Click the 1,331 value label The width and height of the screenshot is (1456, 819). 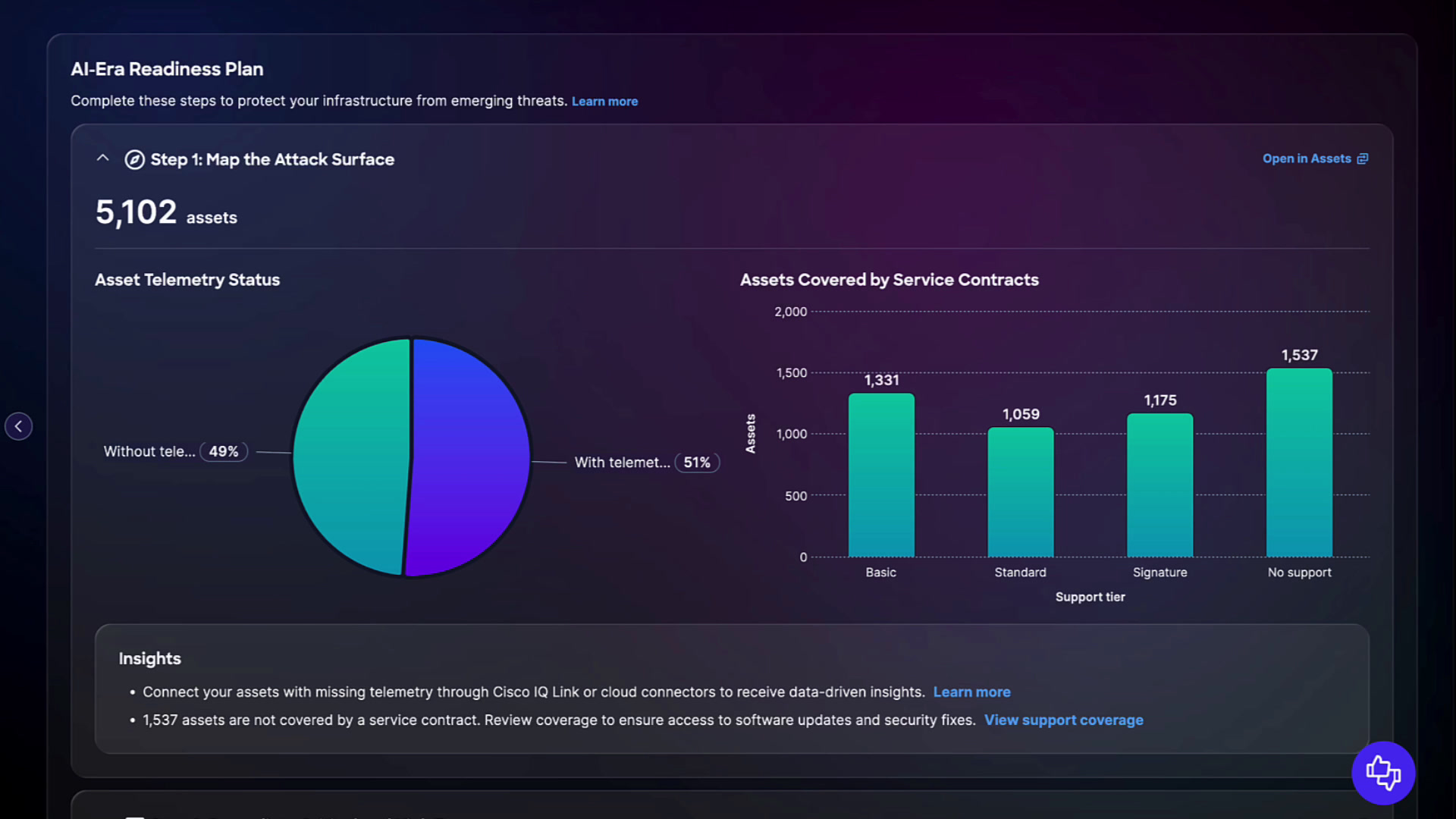881,380
